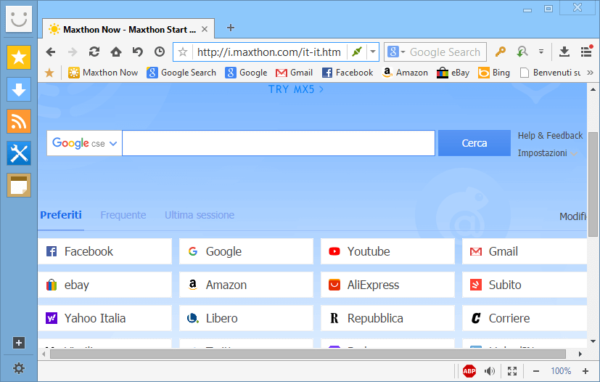
Task: Expand the snap tool options arrow
Action: (541, 51)
